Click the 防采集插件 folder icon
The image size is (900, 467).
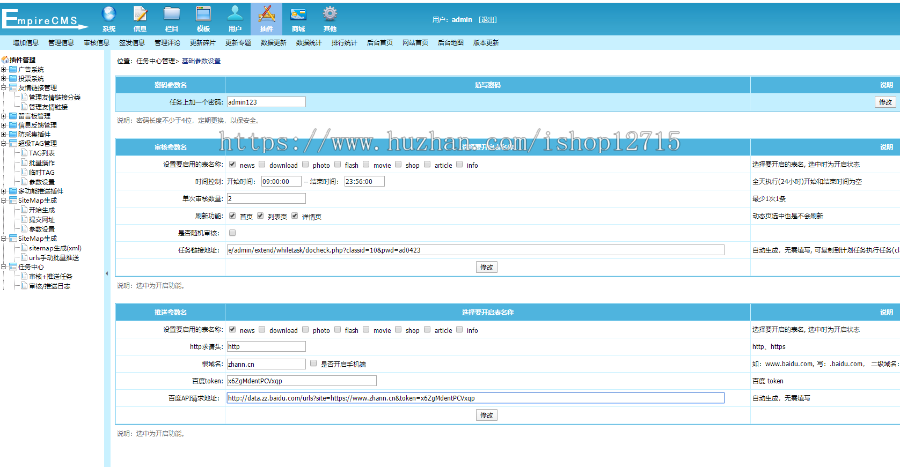click(x=13, y=134)
